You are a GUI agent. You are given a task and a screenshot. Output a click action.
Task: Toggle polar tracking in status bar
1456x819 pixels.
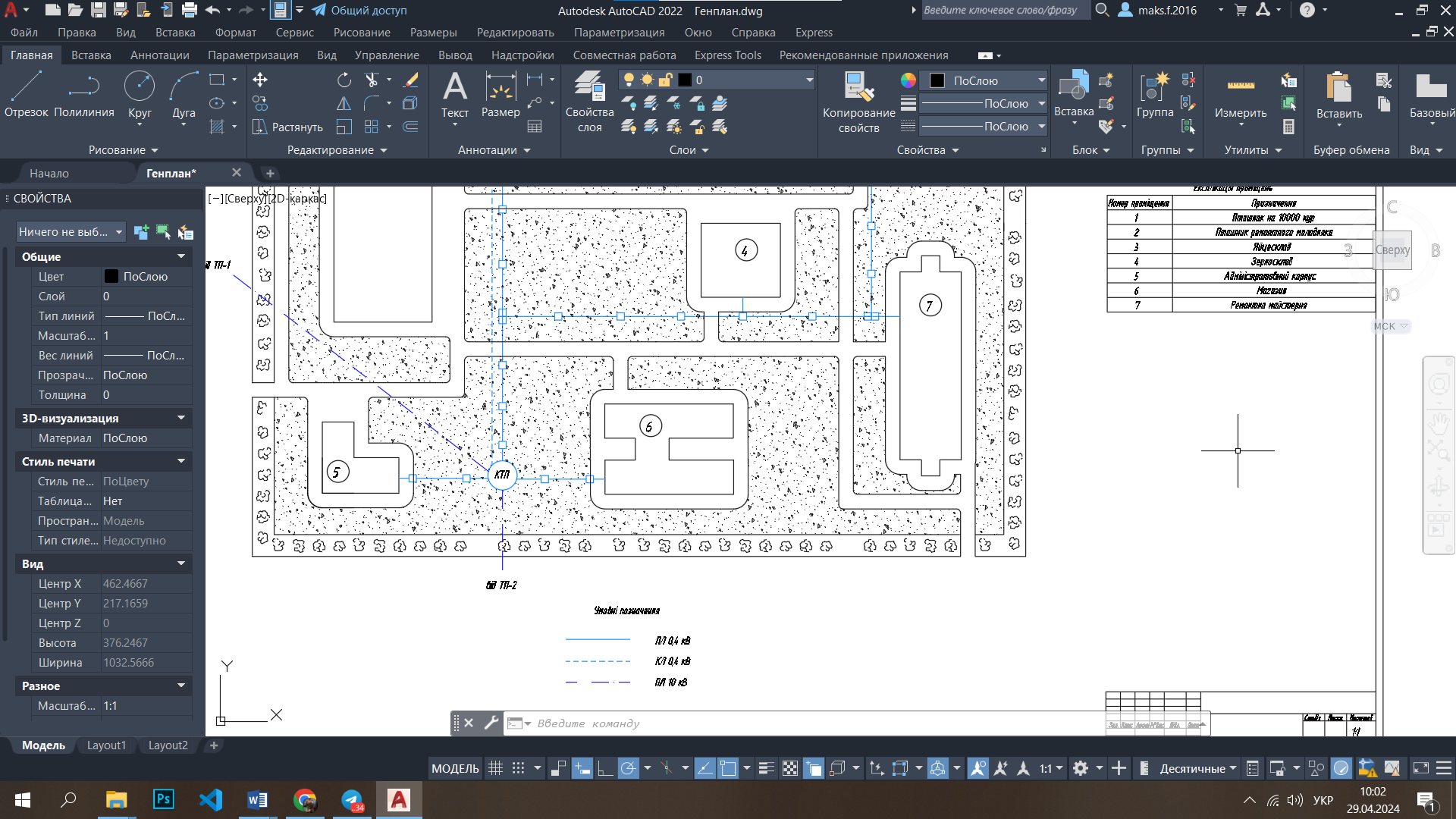click(629, 768)
